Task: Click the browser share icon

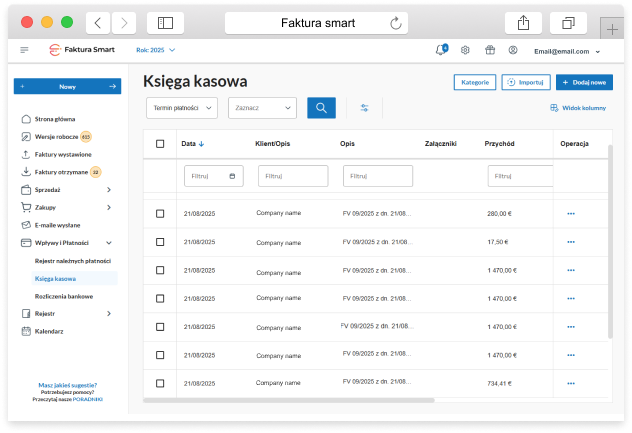Action: 522,23
